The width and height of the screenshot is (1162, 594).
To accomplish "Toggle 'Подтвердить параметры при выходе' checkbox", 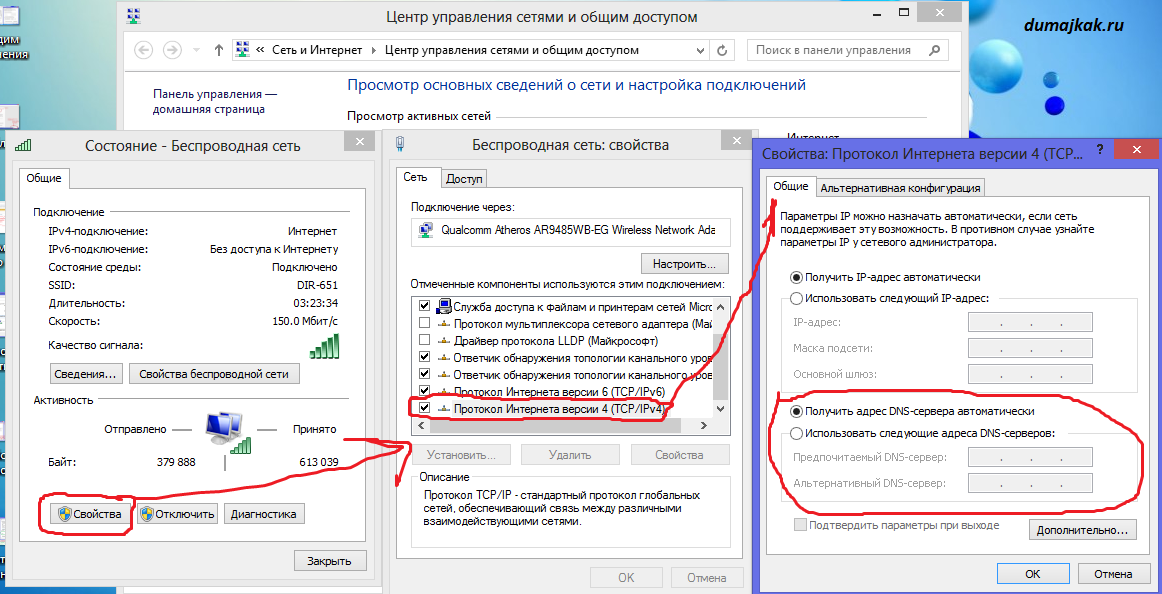I will pyautogui.click(x=800, y=525).
